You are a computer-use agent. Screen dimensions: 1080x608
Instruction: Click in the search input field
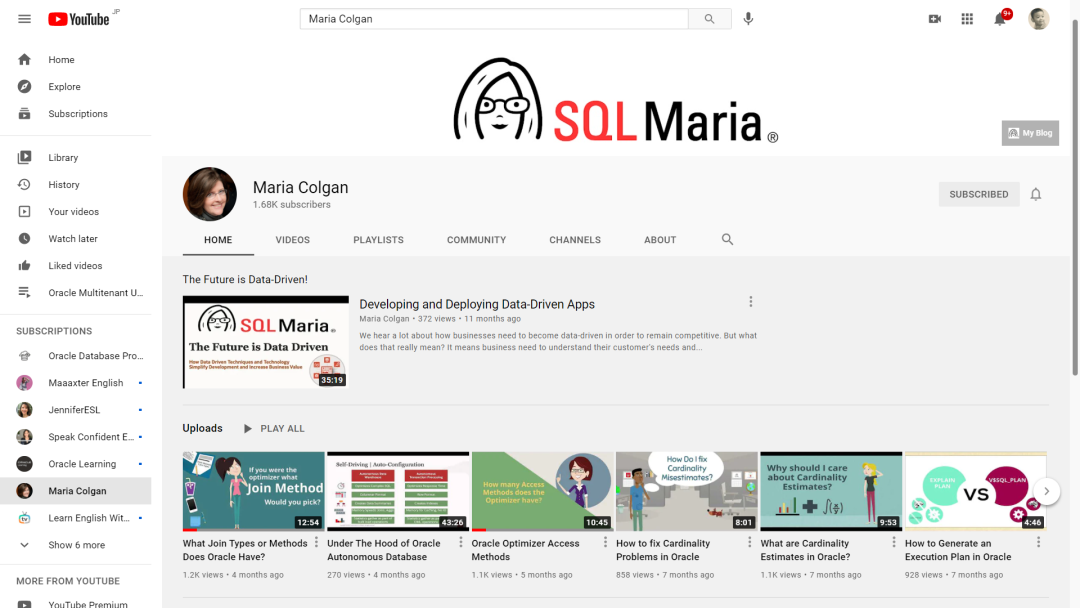tap(494, 19)
